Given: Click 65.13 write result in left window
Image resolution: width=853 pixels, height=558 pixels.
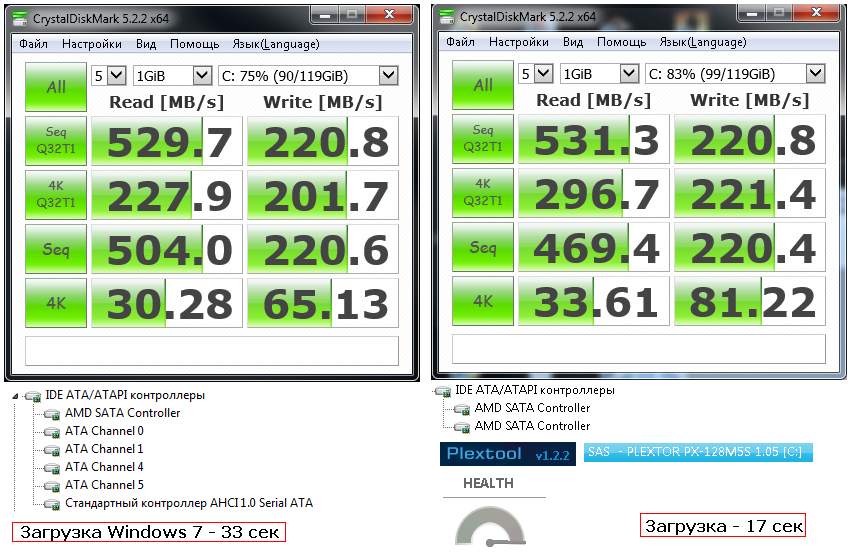Looking at the screenshot, I should pos(323,303).
